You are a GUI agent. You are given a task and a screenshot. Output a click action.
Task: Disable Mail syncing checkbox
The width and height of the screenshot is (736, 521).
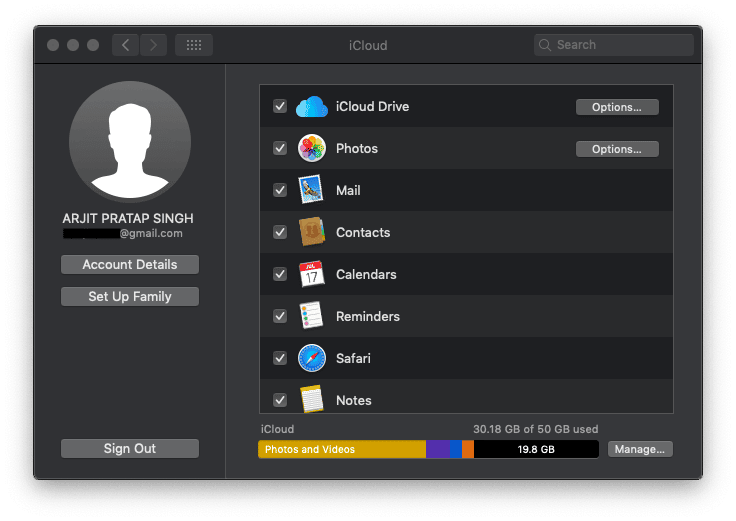(280, 190)
